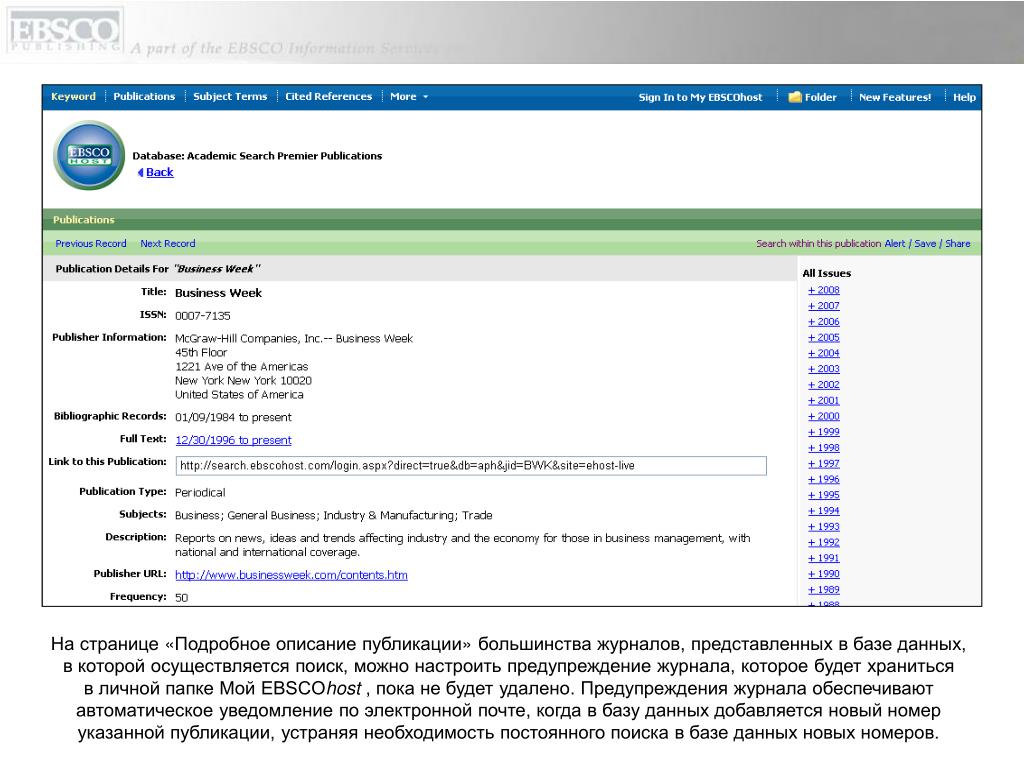The height and width of the screenshot is (768, 1024).
Task: Click the Publications section header
Action: point(84,220)
